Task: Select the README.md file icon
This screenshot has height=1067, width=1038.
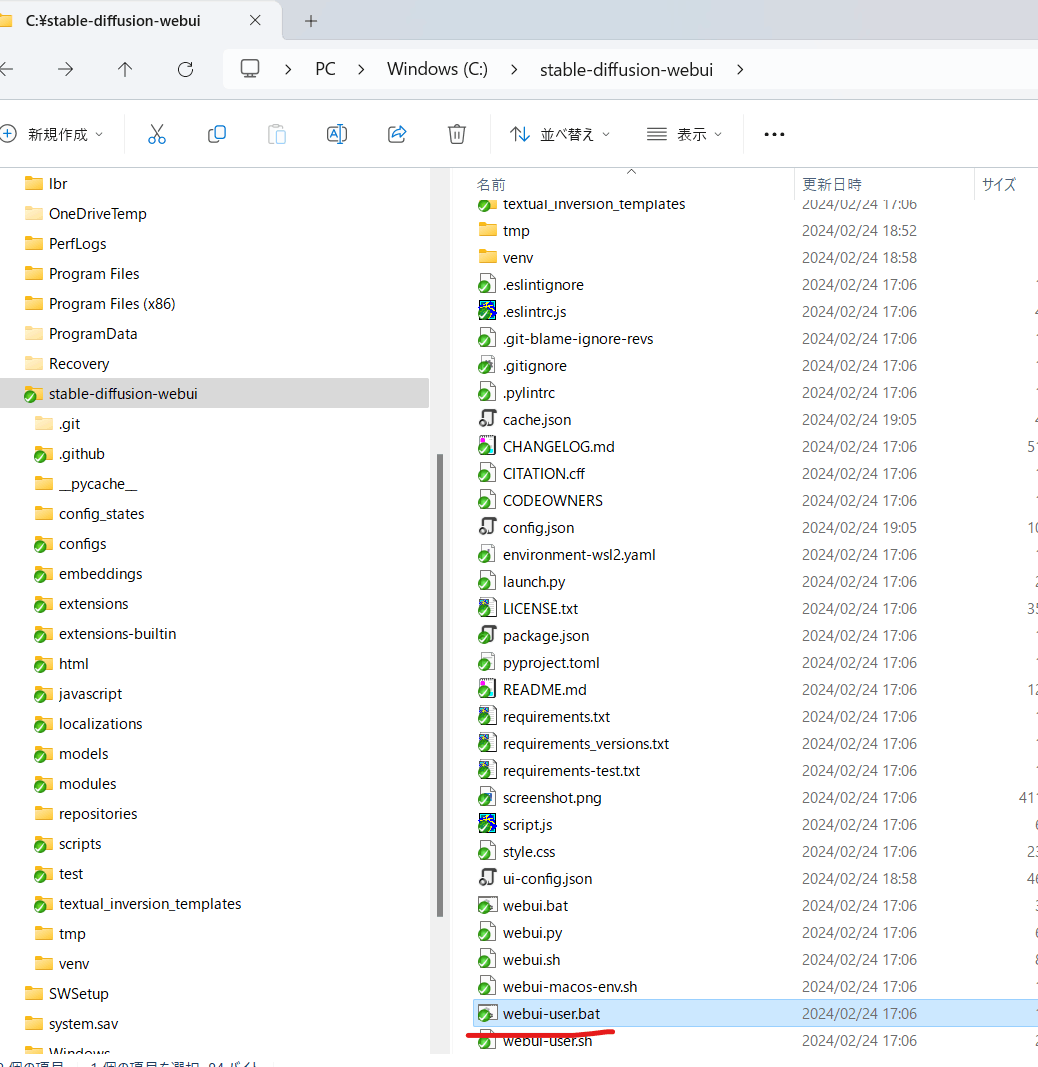Action: coord(487,689)
